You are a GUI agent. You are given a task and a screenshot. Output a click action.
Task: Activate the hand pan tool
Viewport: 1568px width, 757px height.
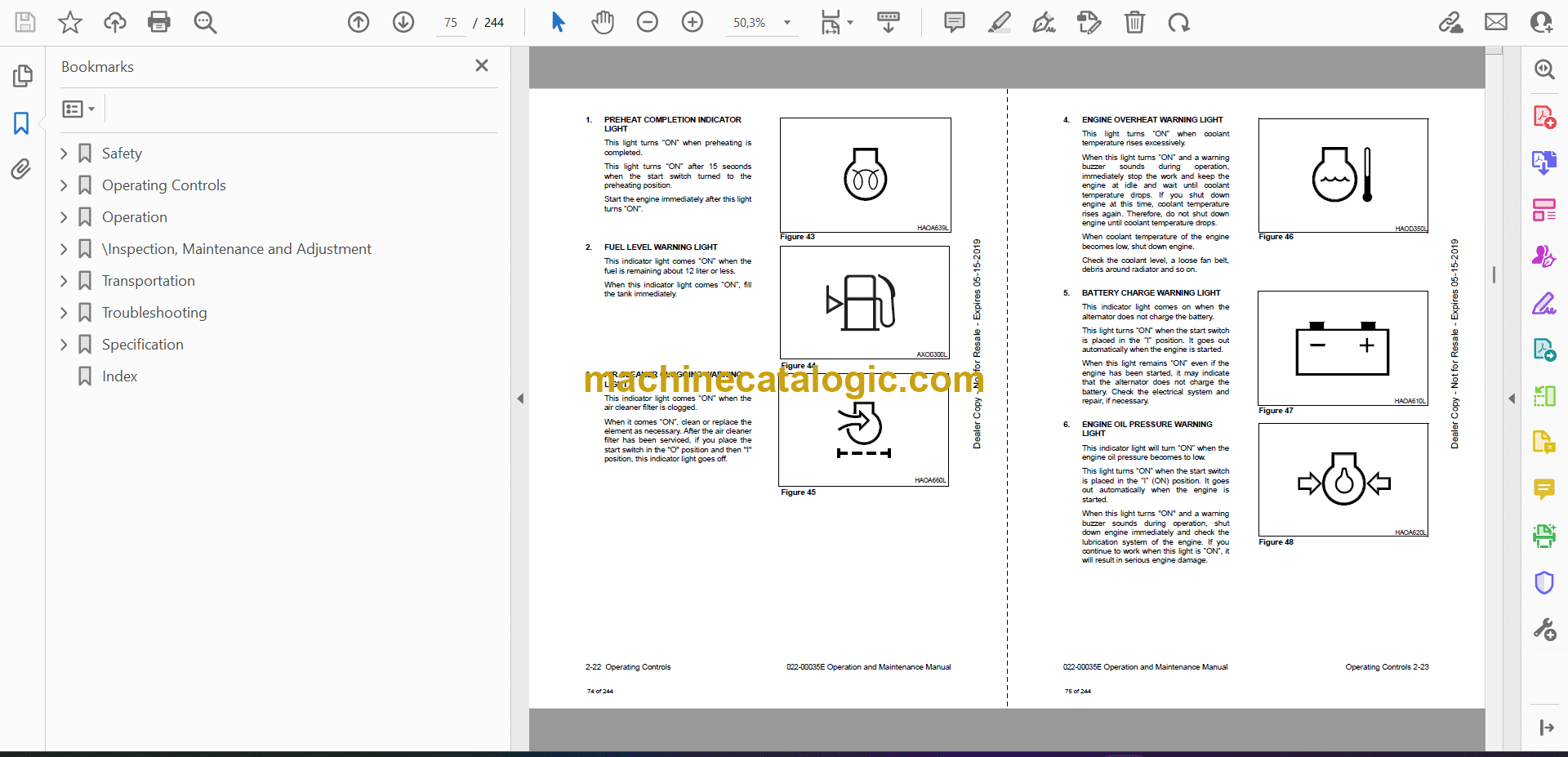coord(603,22)
